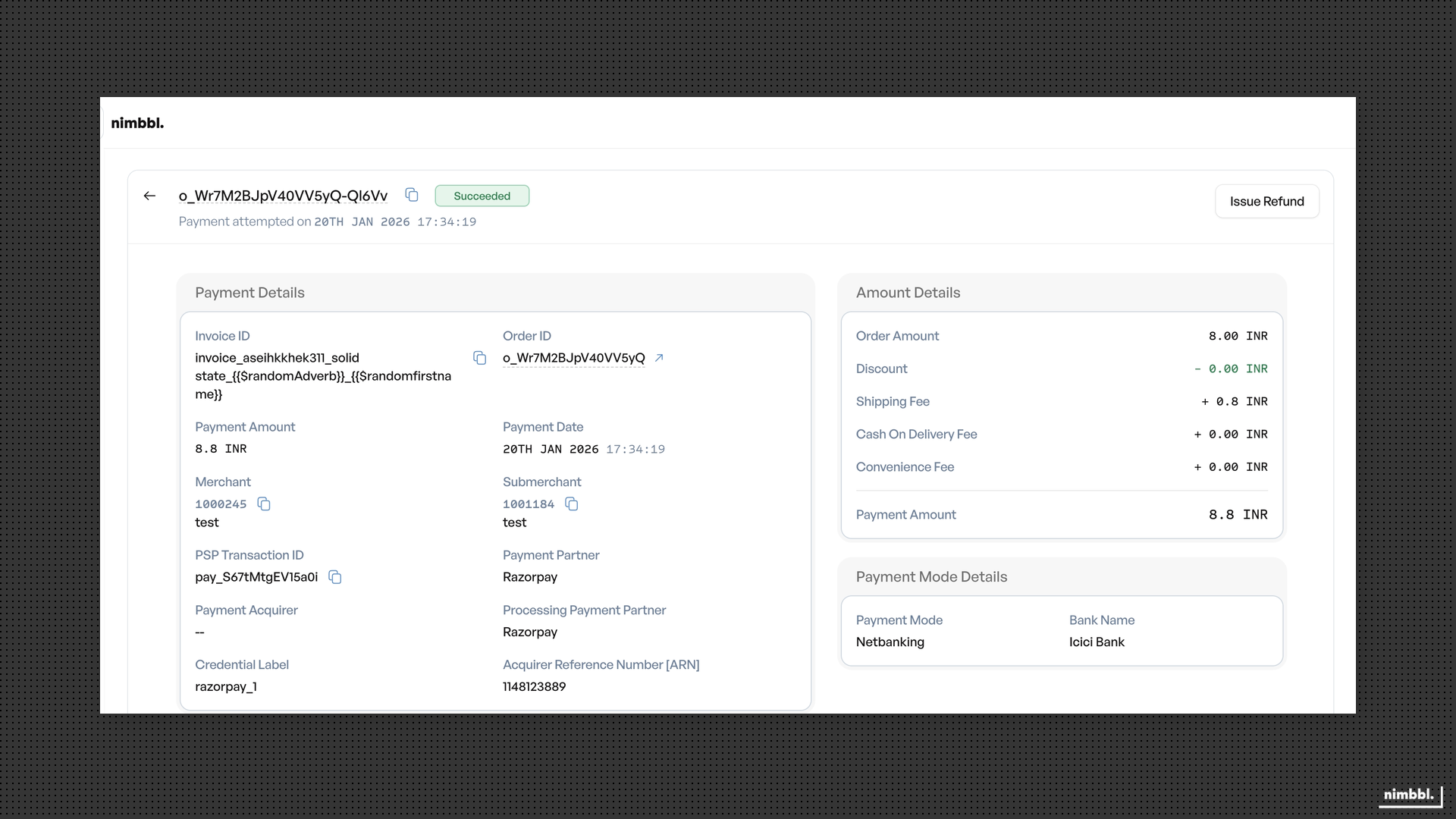Image resolution: width=1456 pixels, height=819 pixels.
Task: Click Merchant ID number 1000245
Action: [221, 504]
